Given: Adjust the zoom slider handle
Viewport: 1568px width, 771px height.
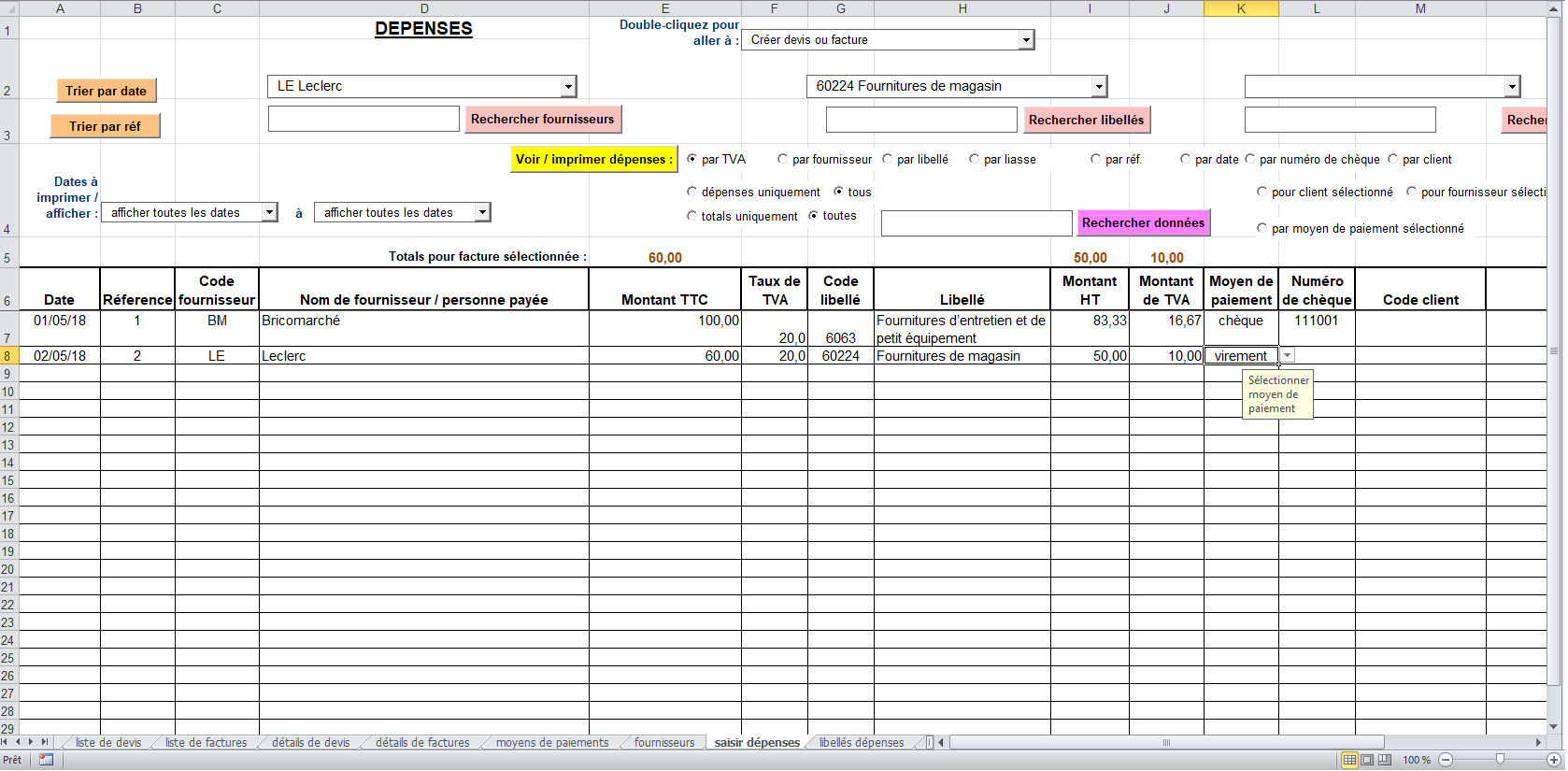Looking at the screenshot, I should pos(1500,760).
